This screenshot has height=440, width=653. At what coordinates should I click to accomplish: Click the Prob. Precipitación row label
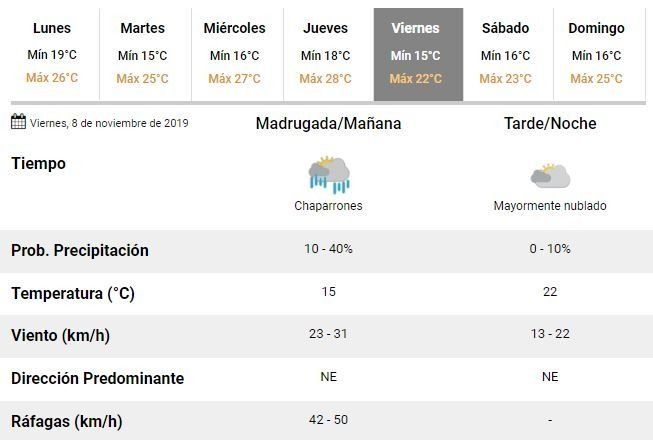coord(80,251)
